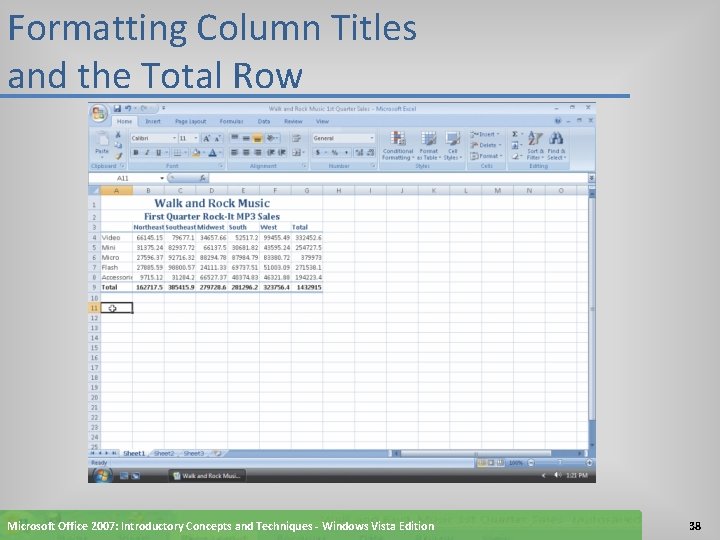720x540 pixels.
Task: Switch to Normal view in status bar
Action: 482,463
